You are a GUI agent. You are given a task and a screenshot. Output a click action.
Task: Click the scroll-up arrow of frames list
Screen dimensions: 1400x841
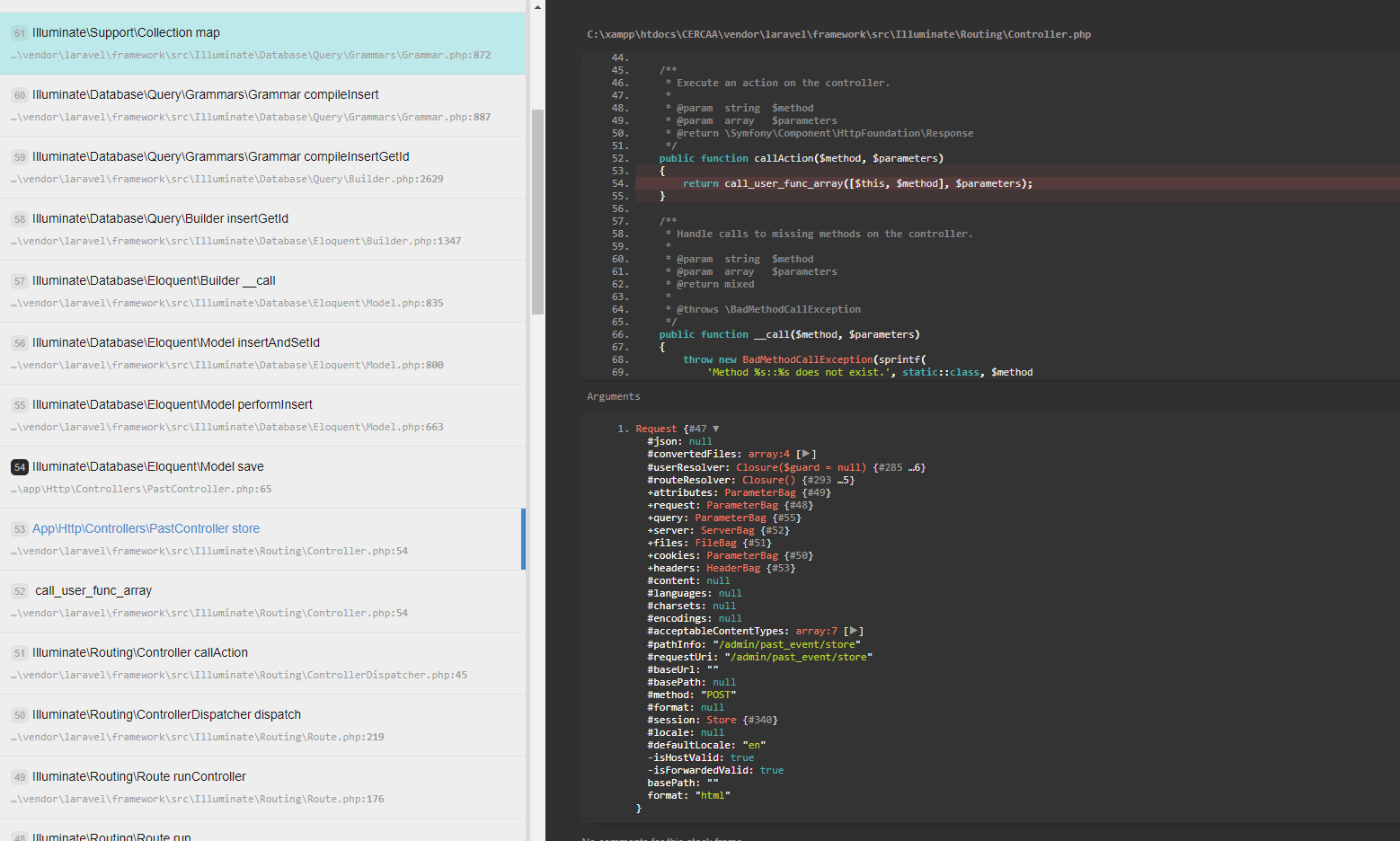(x=537, y=6)
